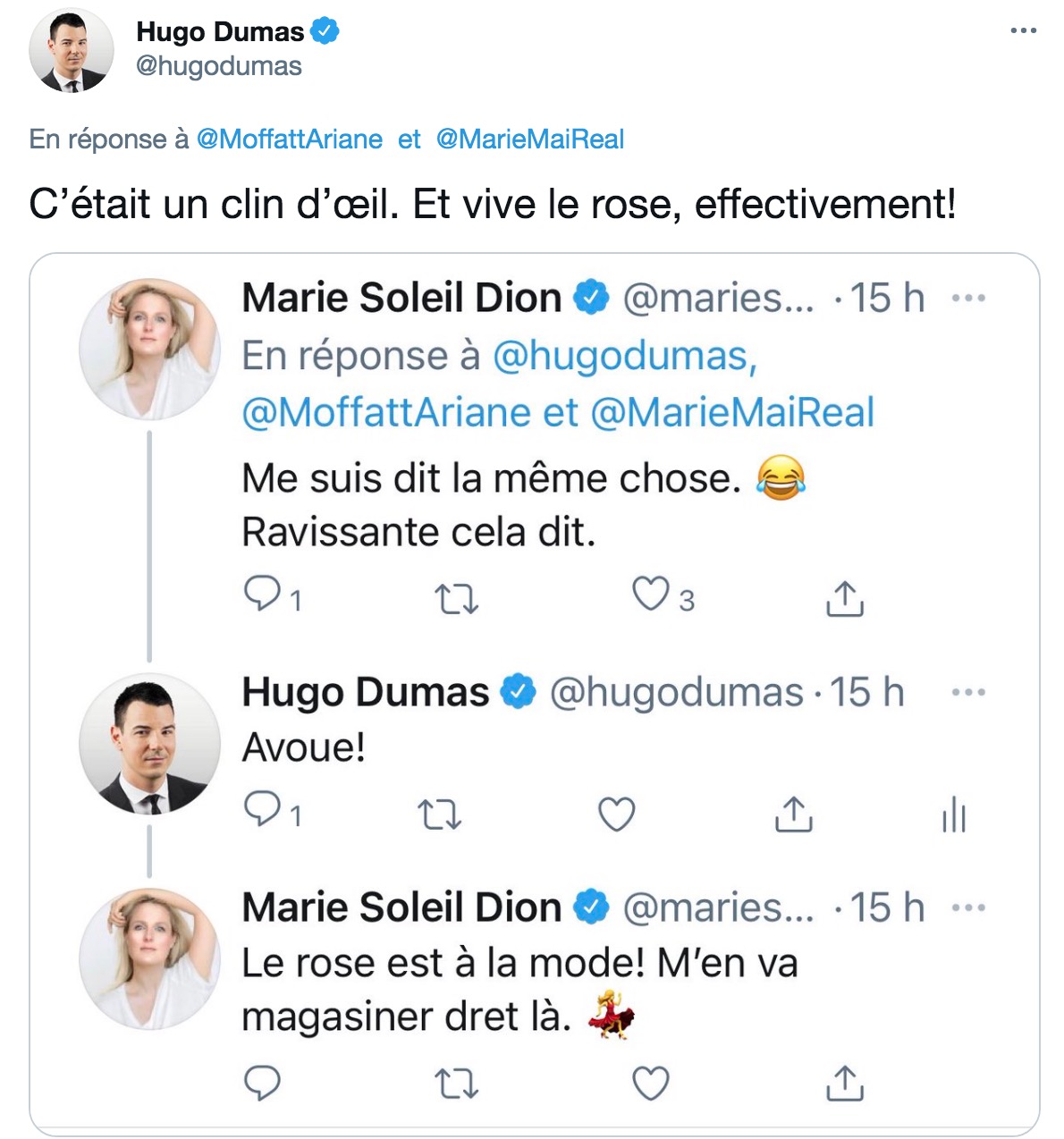Retweet the "Avoue!" tweet

(x=439, y=814)
